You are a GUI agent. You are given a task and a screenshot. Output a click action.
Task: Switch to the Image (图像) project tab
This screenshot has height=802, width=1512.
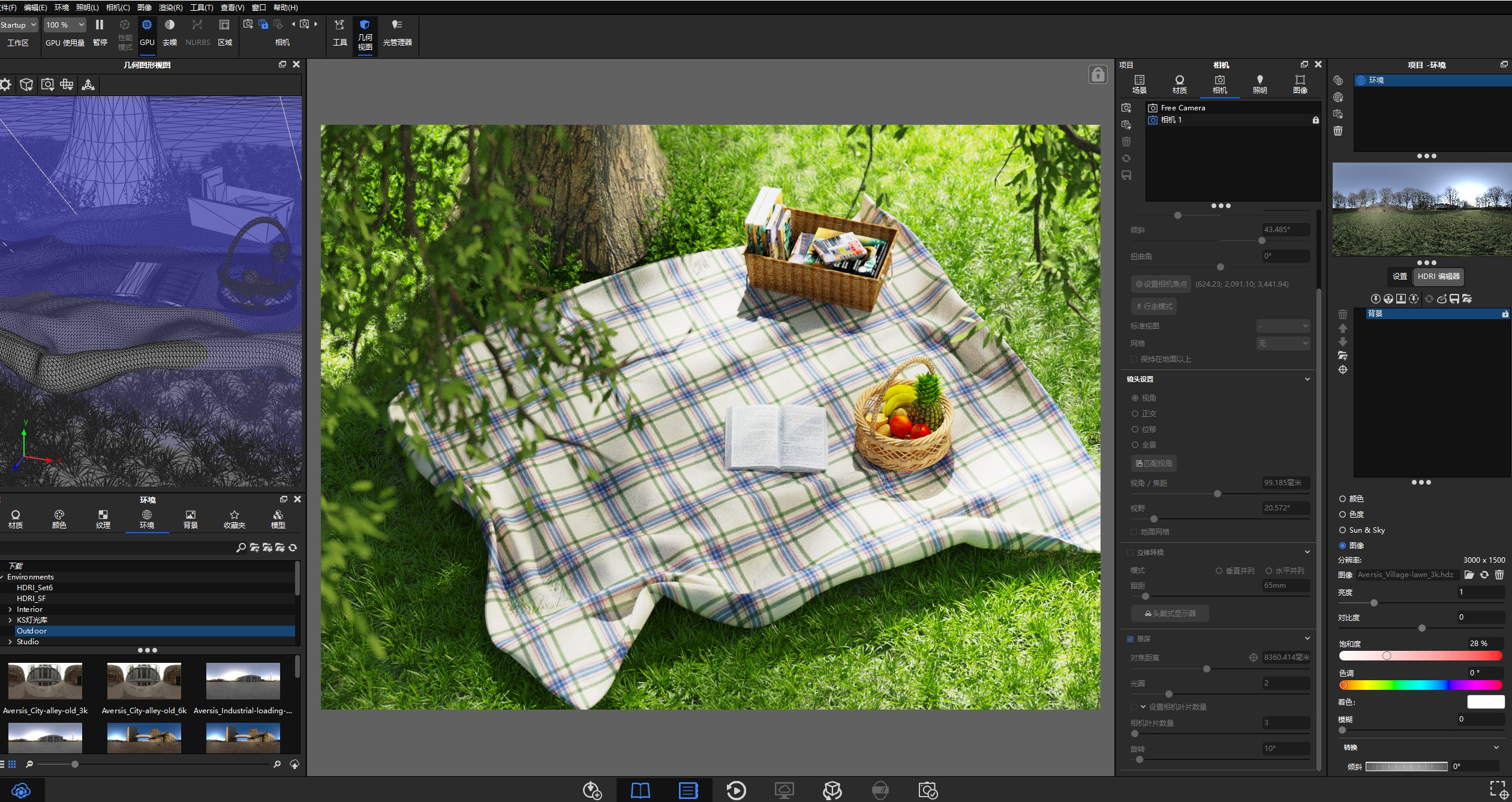[1300, 85]
